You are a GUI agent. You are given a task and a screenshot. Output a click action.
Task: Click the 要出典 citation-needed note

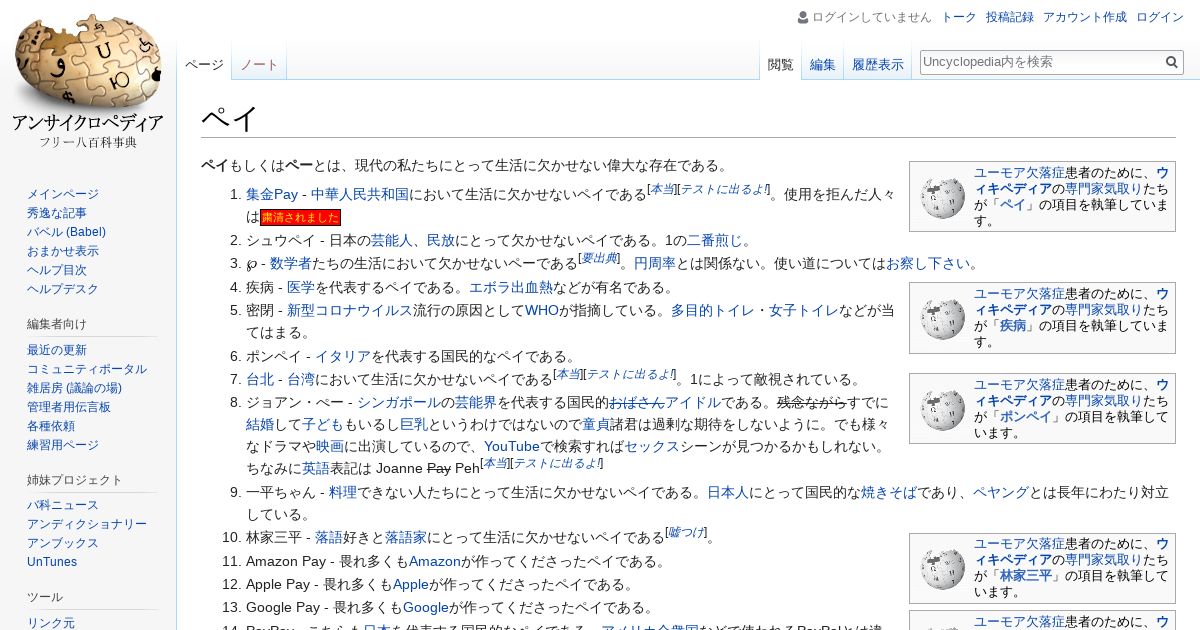[x=599, y=258]
